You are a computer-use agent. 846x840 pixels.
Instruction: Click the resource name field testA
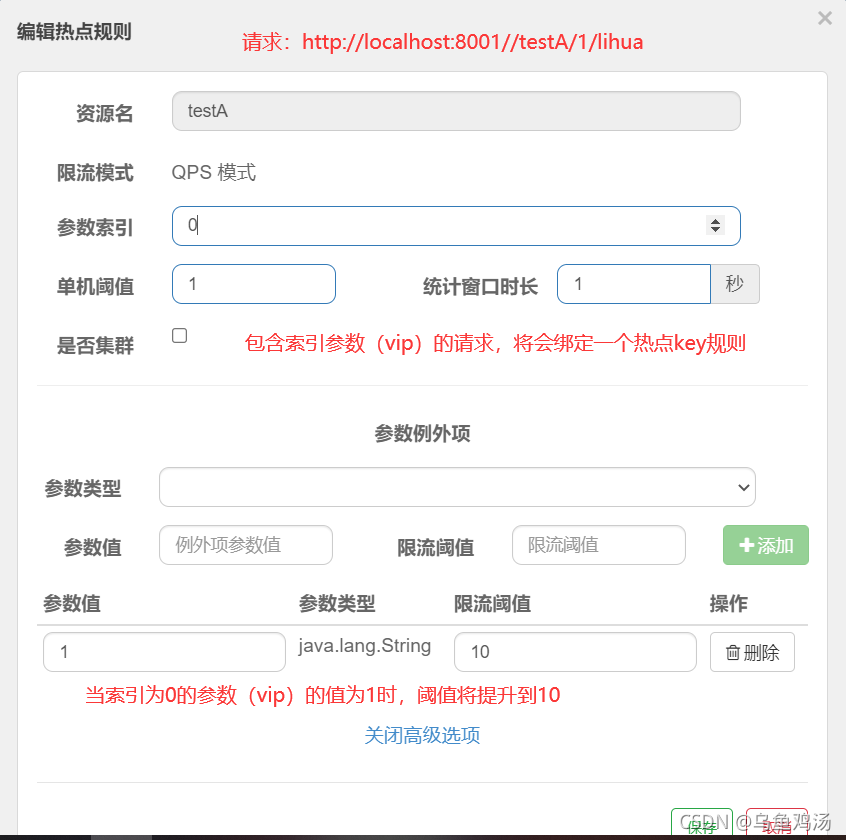(x=456, y=111)
